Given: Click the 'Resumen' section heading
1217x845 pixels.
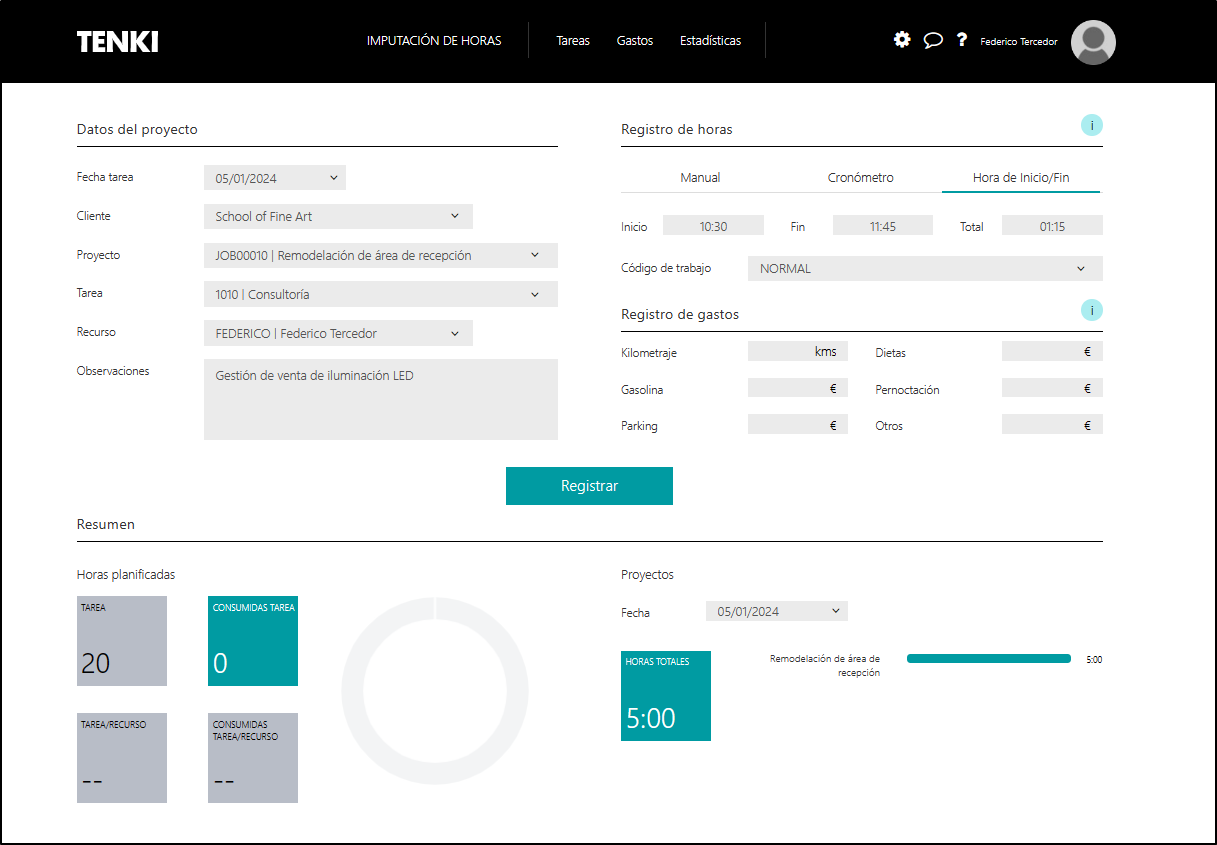Looking at the screenshot, I should tap(106, 524).
